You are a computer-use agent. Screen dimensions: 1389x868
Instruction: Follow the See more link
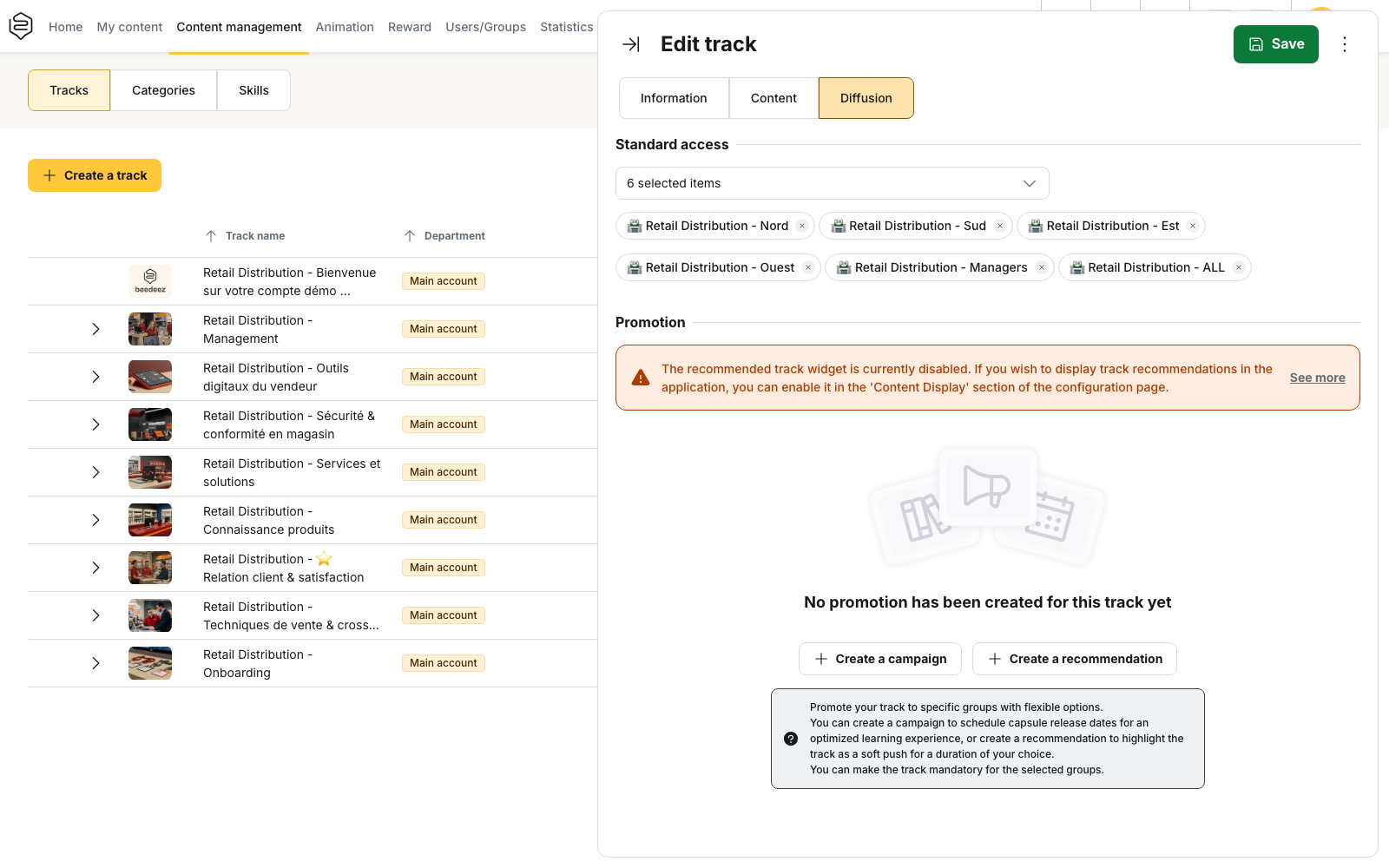[x=1317, y=378]
